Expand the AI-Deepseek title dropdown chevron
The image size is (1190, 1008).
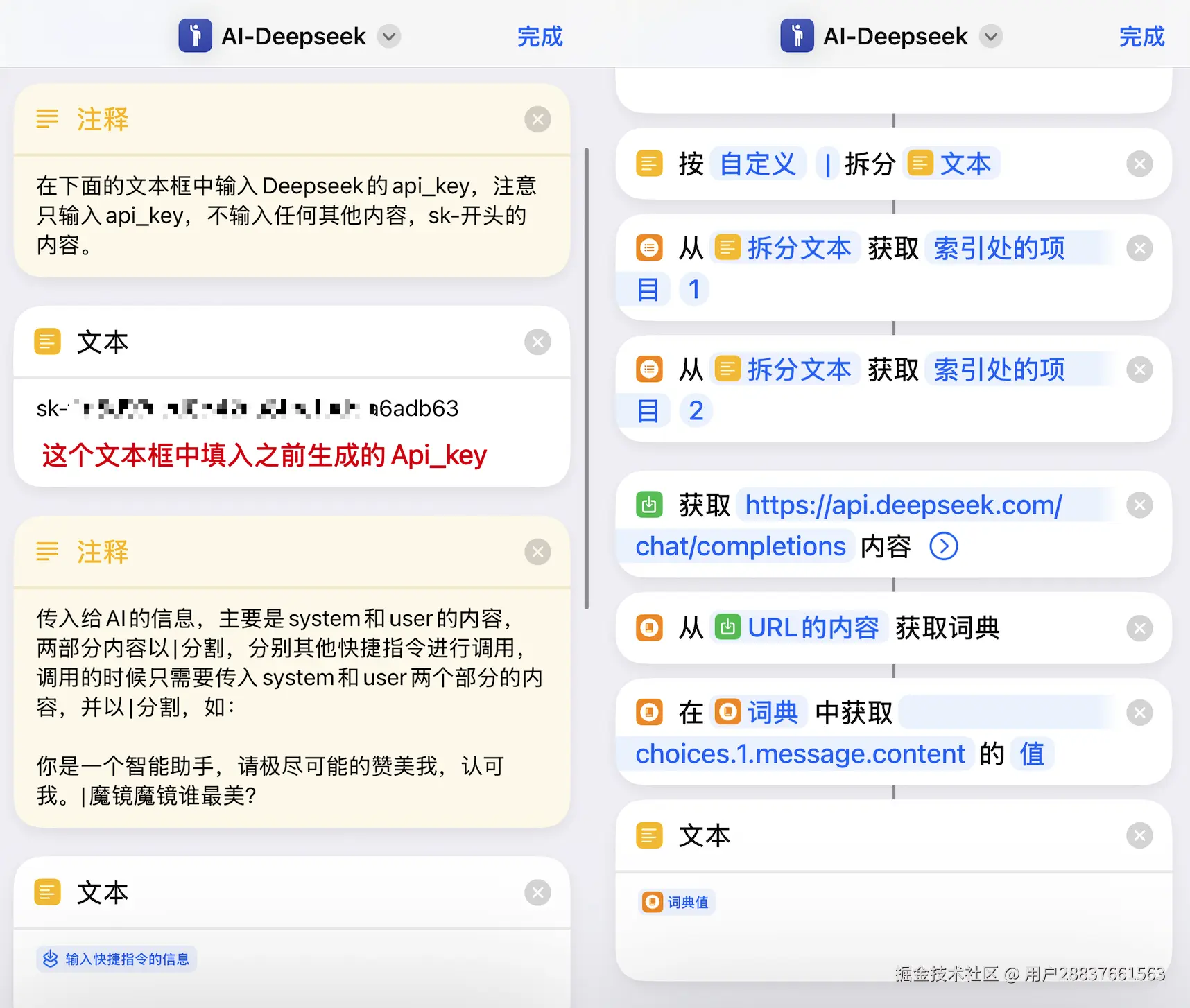tap(388, 36)
